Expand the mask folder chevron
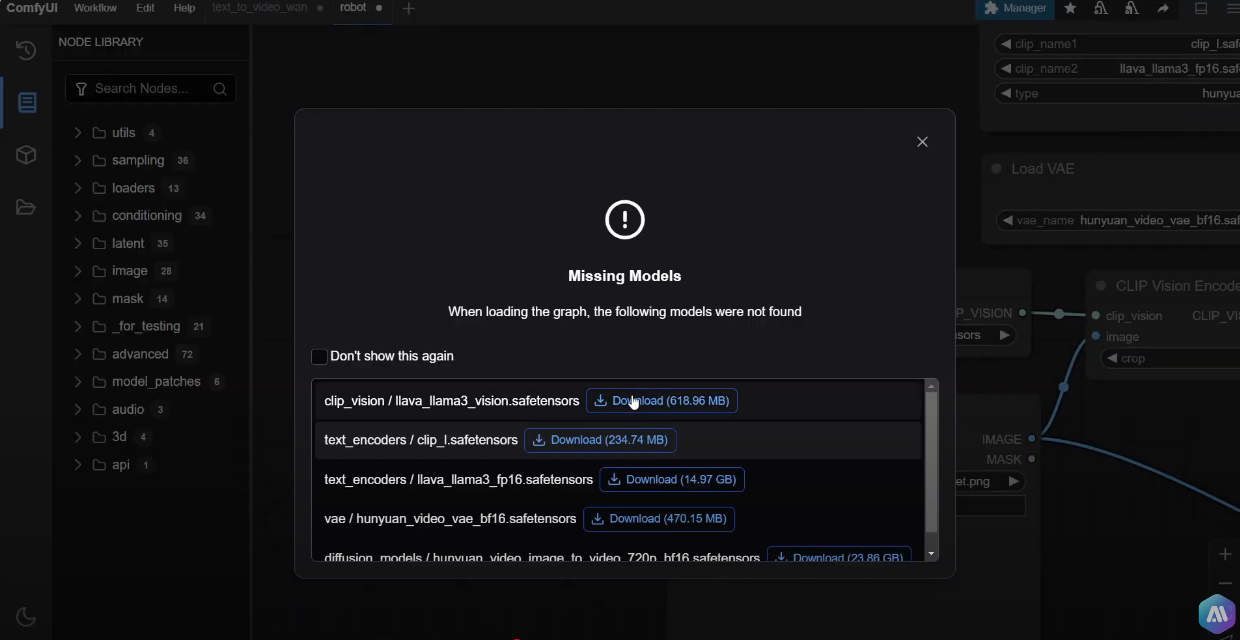The image size is (1240, 640). (x=77, y=299)
